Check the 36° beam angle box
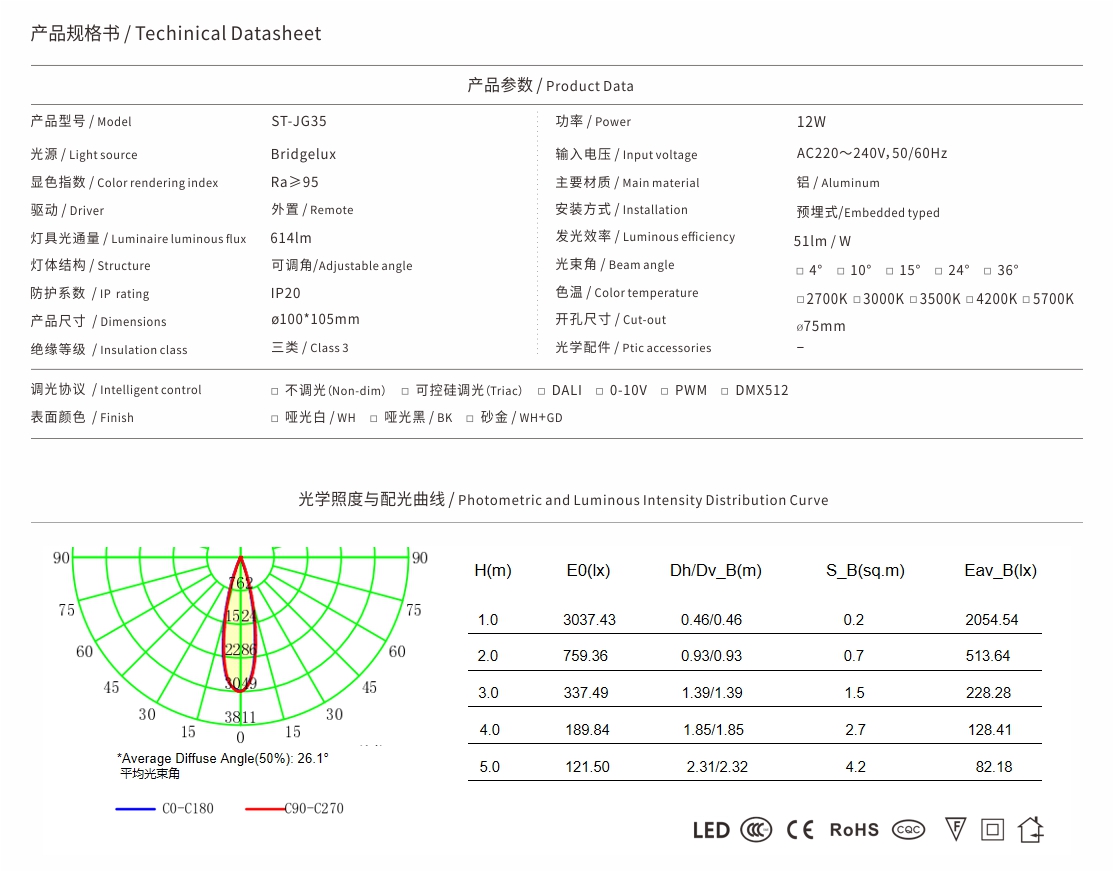The width and height of the screenshot is (1114, 872). (988, 271)
